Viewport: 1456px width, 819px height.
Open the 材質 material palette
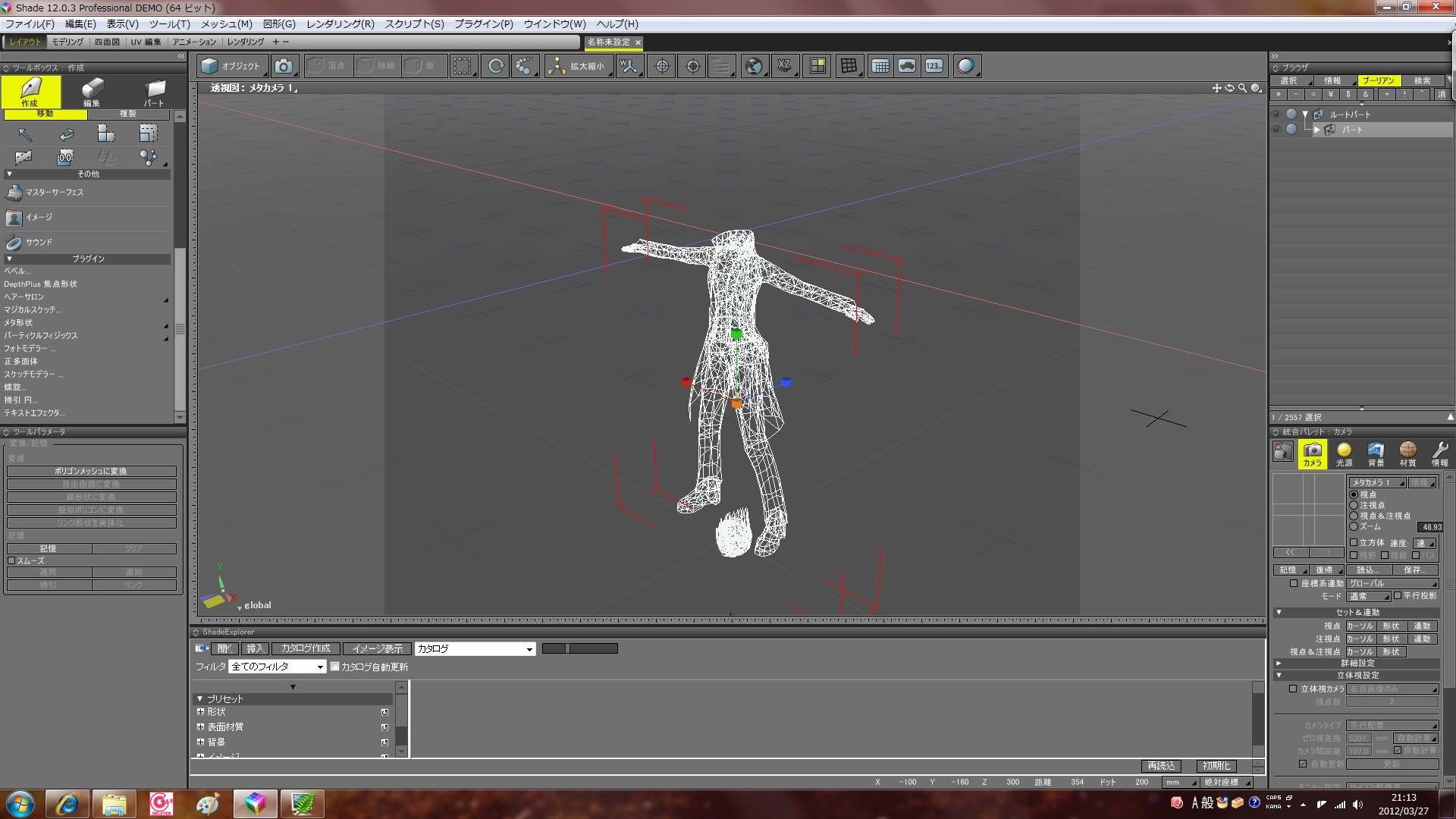tap(1407, 453)
